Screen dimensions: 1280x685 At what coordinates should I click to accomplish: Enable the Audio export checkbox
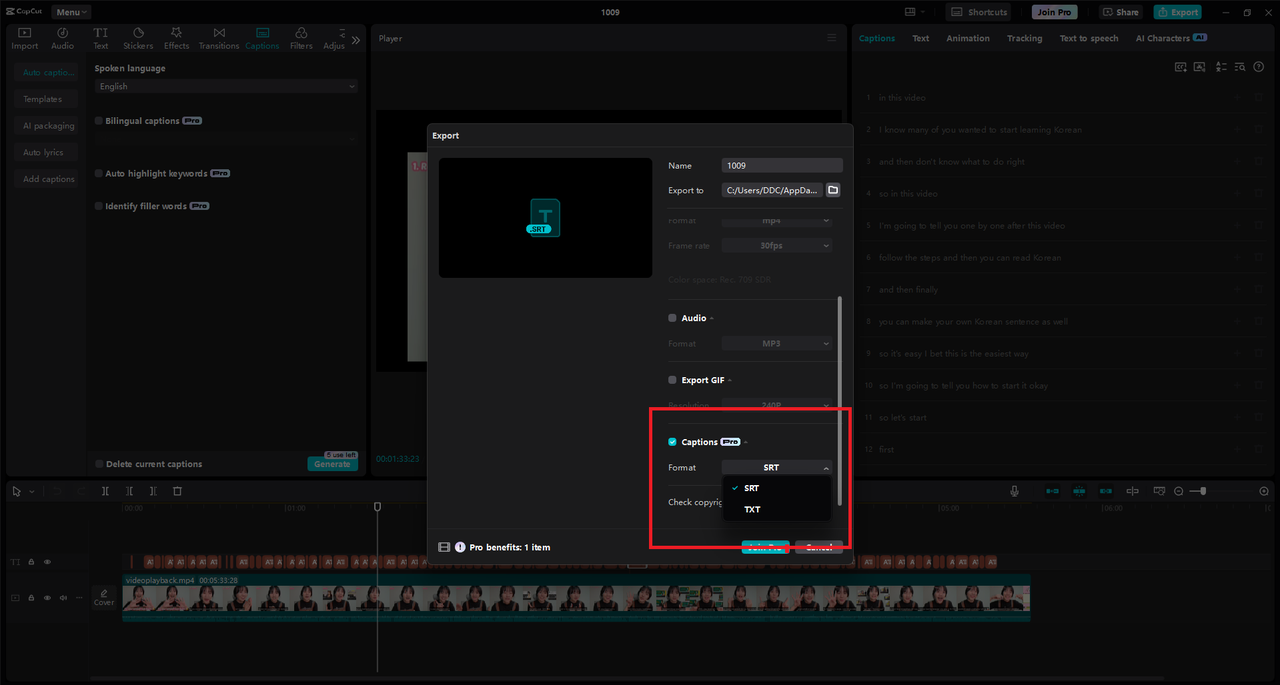click(672, 318)
